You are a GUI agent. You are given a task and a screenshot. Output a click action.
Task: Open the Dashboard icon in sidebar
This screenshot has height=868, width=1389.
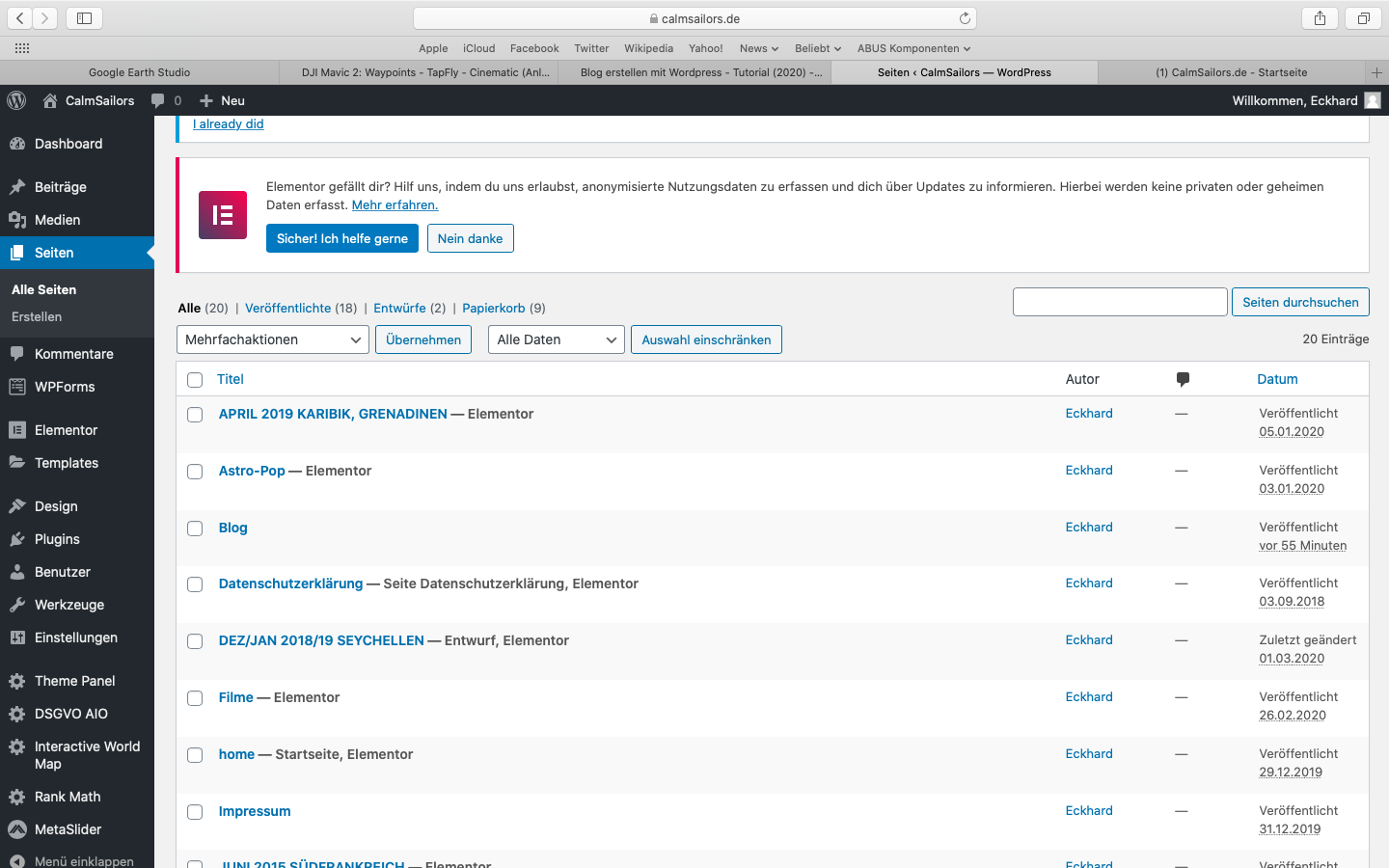coord(17,144)
